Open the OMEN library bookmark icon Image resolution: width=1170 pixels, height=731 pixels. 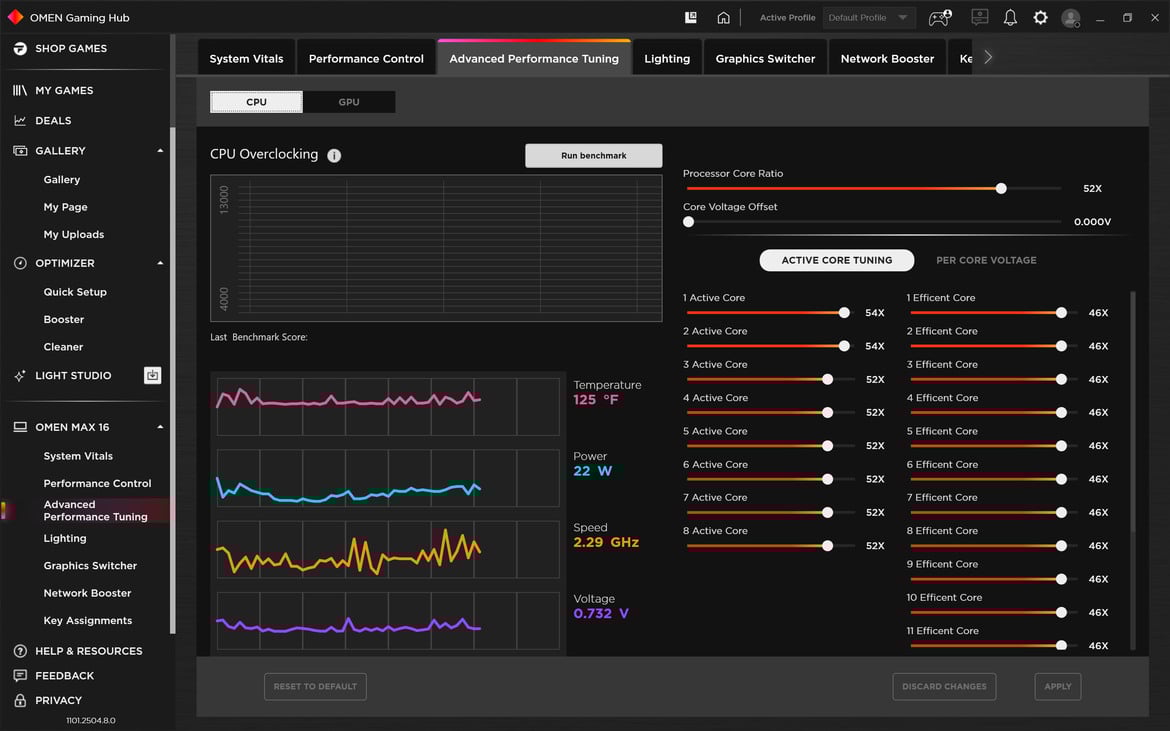click(691, 17)
